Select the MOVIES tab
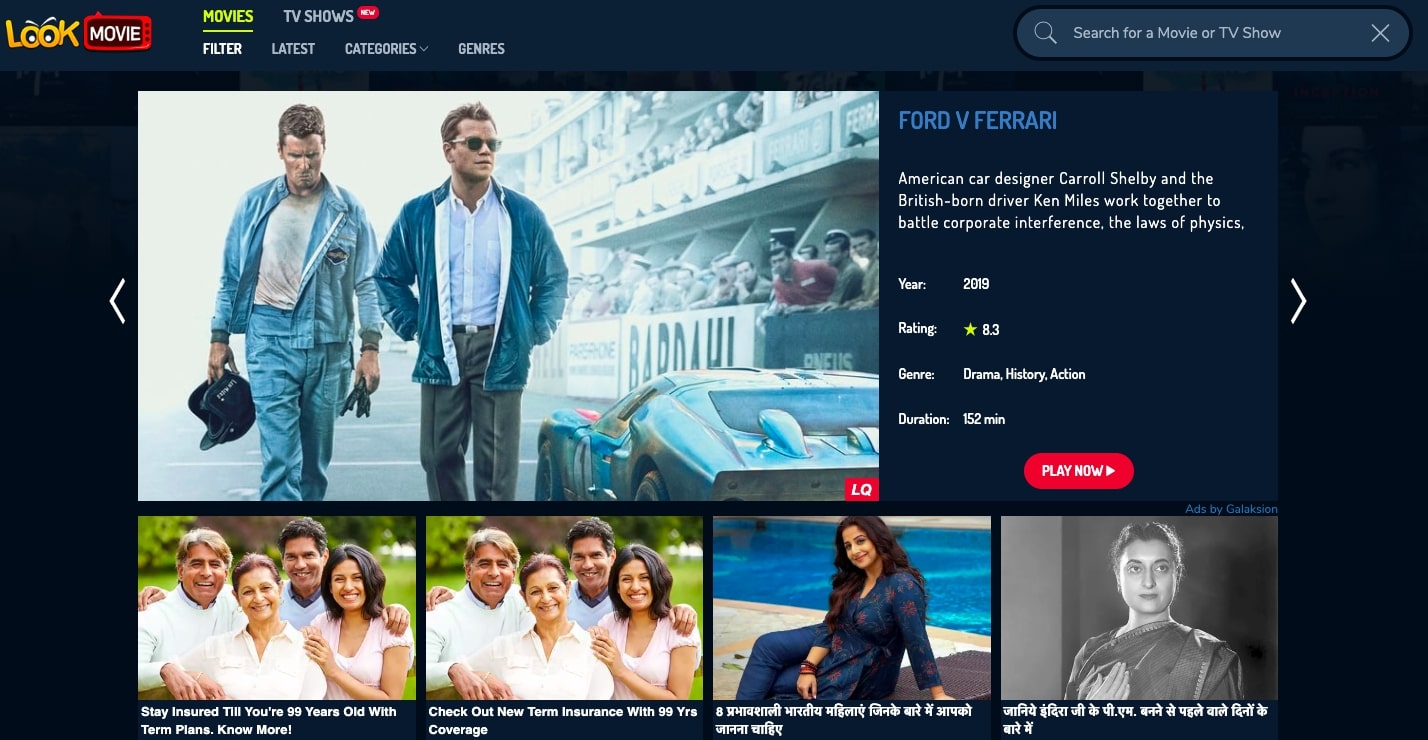Screen dimensions: 1428x740 tap(228, 15)
